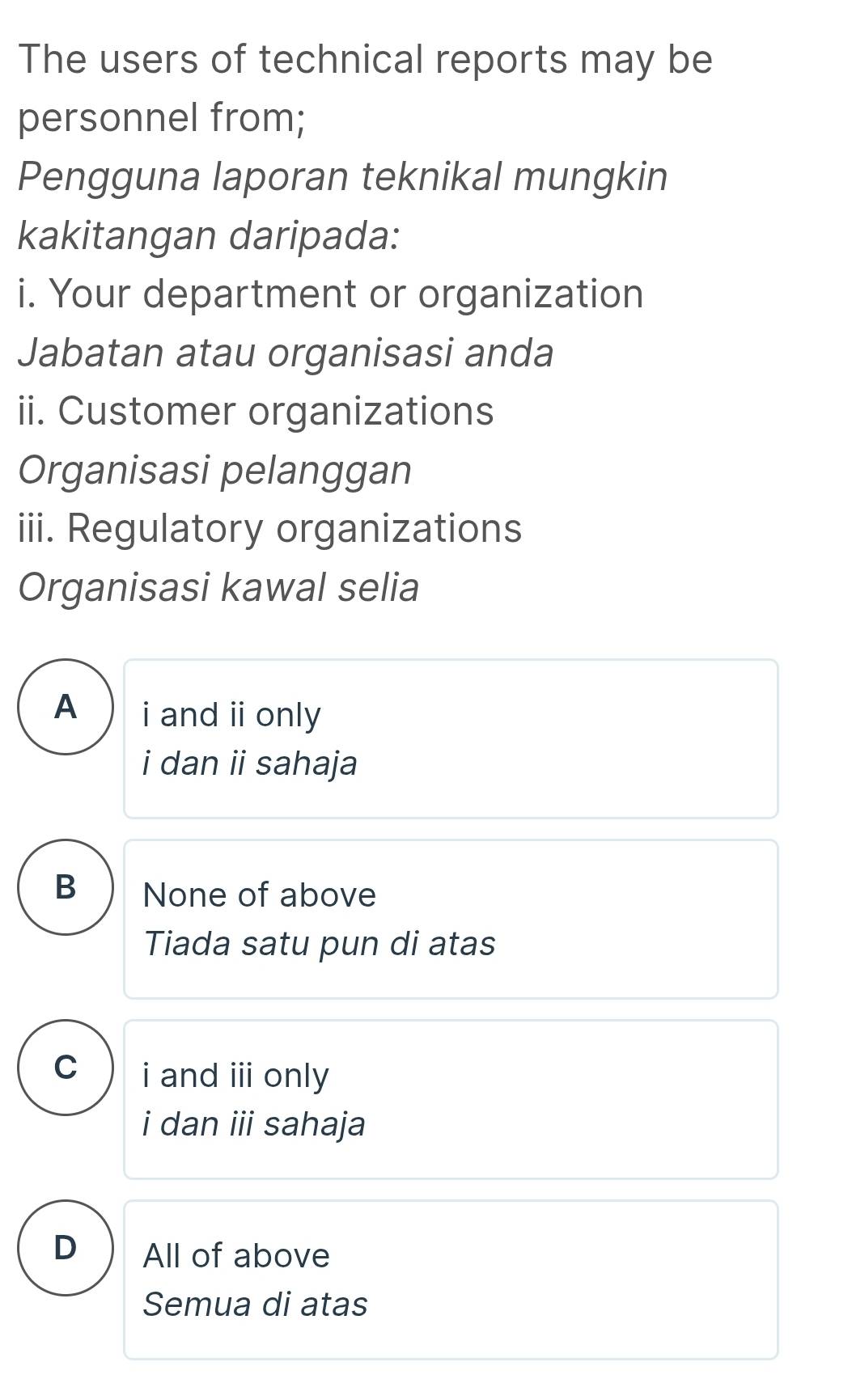
Task: Click the 'i and iii only' answer card
Action: tap(451, 1098)
